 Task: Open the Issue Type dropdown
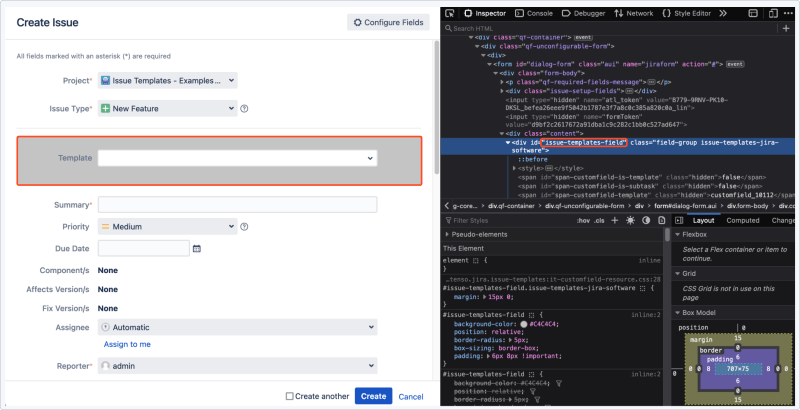(x=167, y=109)
